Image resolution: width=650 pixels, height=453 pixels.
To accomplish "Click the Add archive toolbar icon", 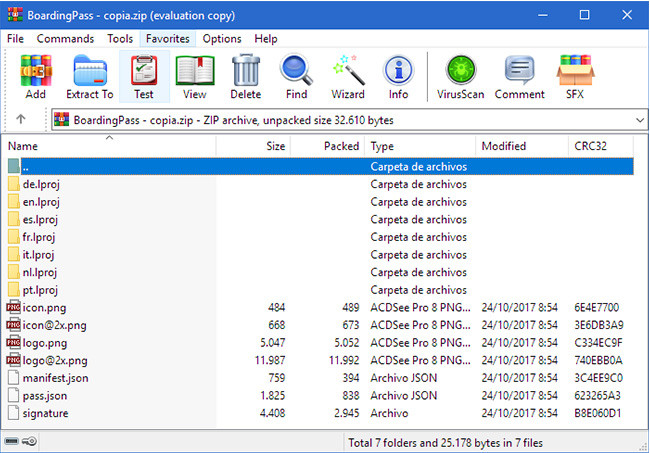I will click(x=36, y=76).
